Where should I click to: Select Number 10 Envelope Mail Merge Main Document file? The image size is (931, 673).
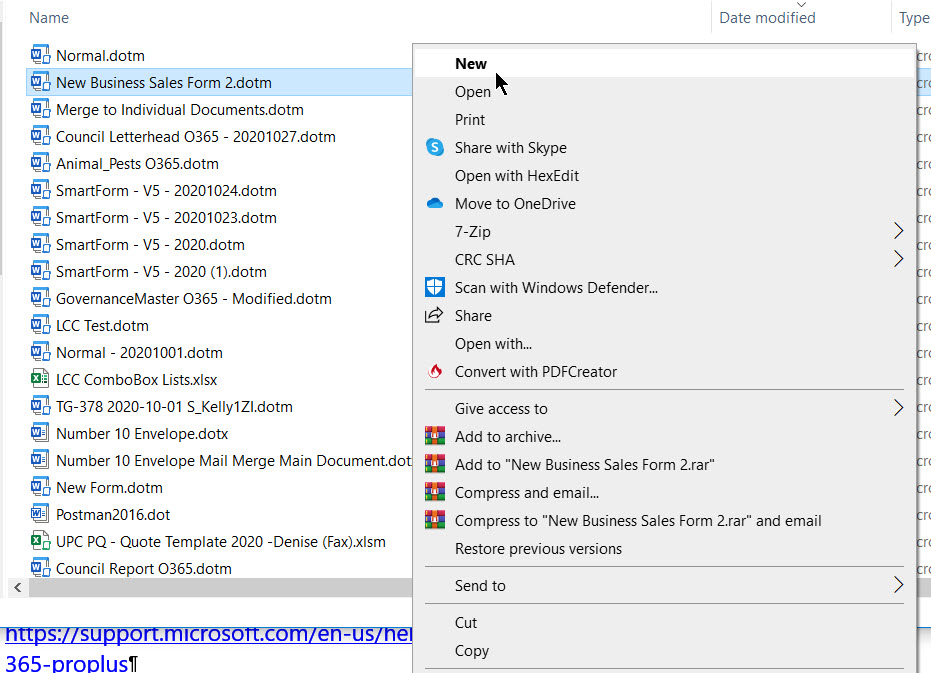pyautogui.click(x=233, y=460)
